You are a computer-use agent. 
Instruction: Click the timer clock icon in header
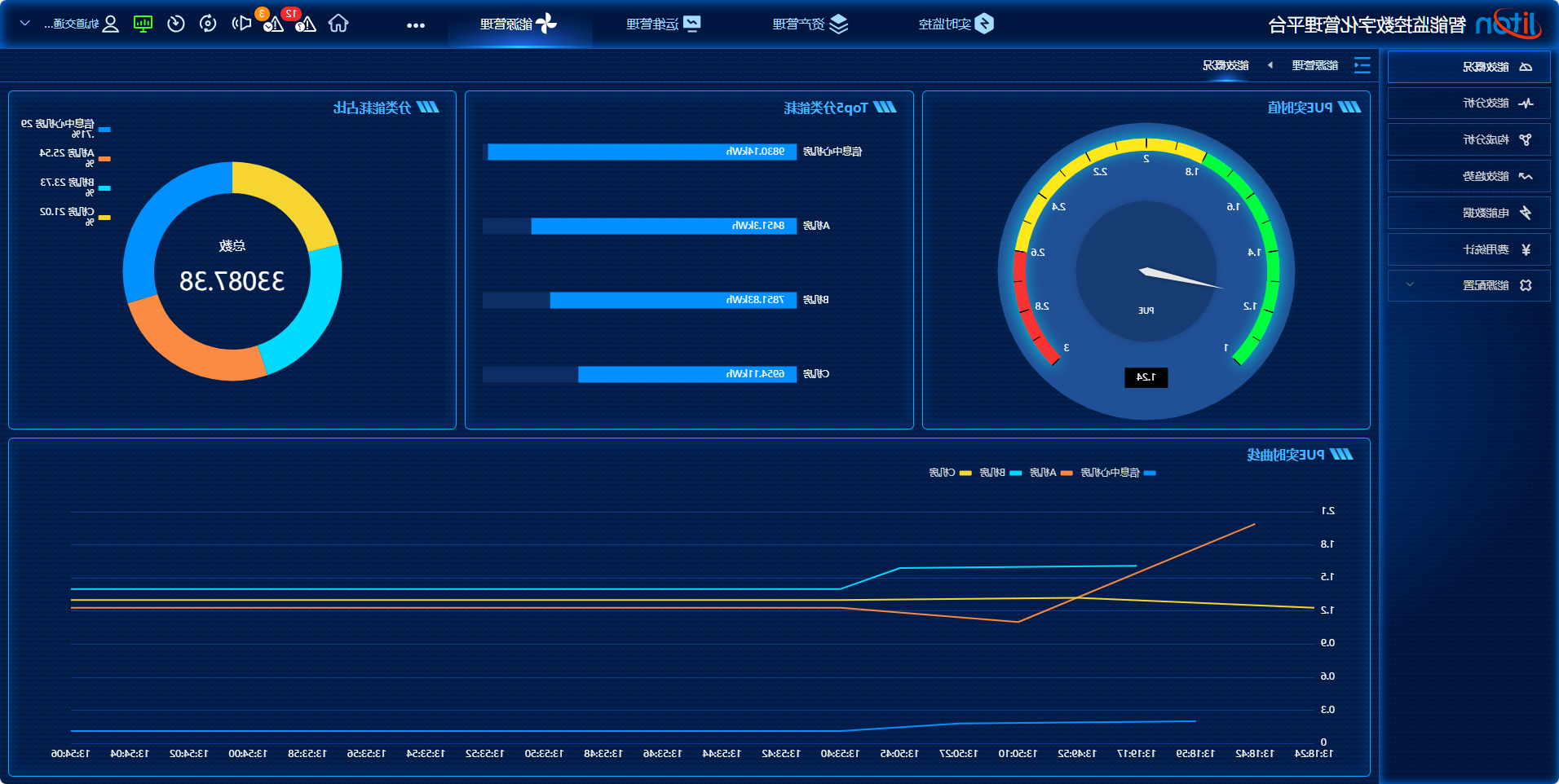pyautogui.click(x=175, y=24)
